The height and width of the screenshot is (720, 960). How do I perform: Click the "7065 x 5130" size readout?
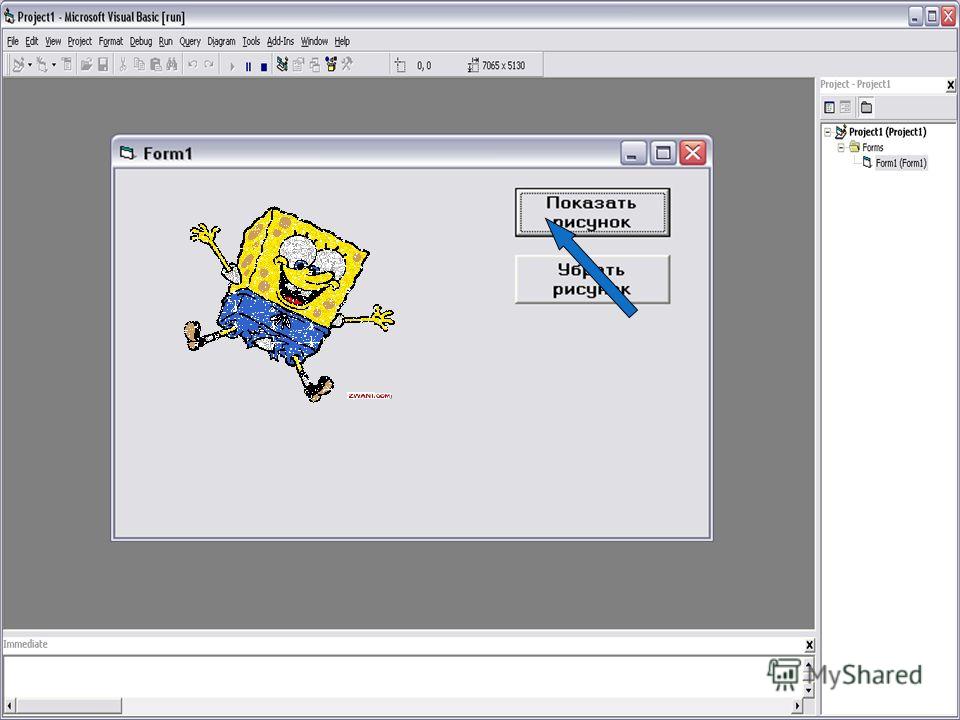(x=503, y=66)
